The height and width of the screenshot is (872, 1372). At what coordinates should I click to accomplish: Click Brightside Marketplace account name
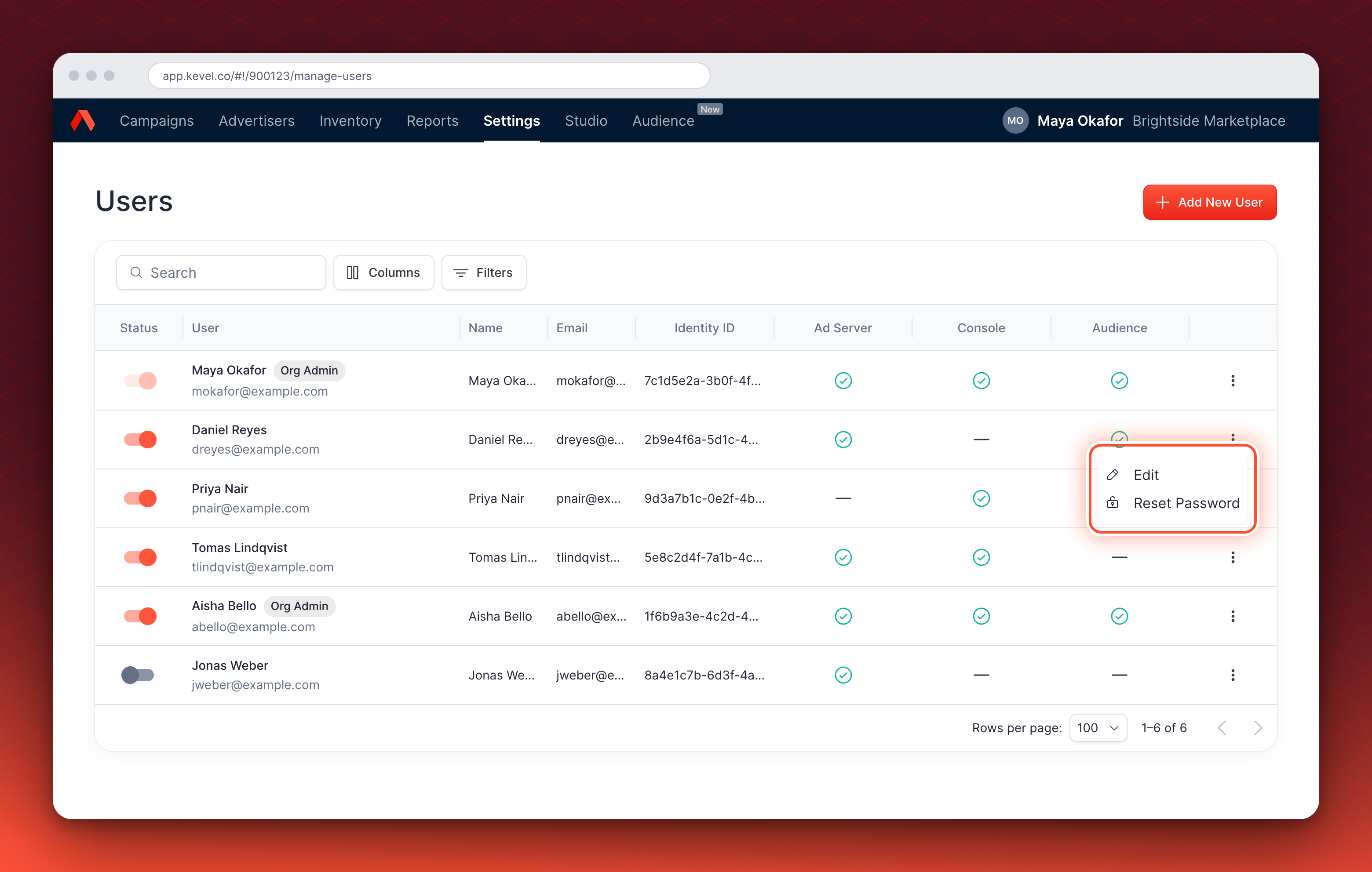tap(1208, 121)
